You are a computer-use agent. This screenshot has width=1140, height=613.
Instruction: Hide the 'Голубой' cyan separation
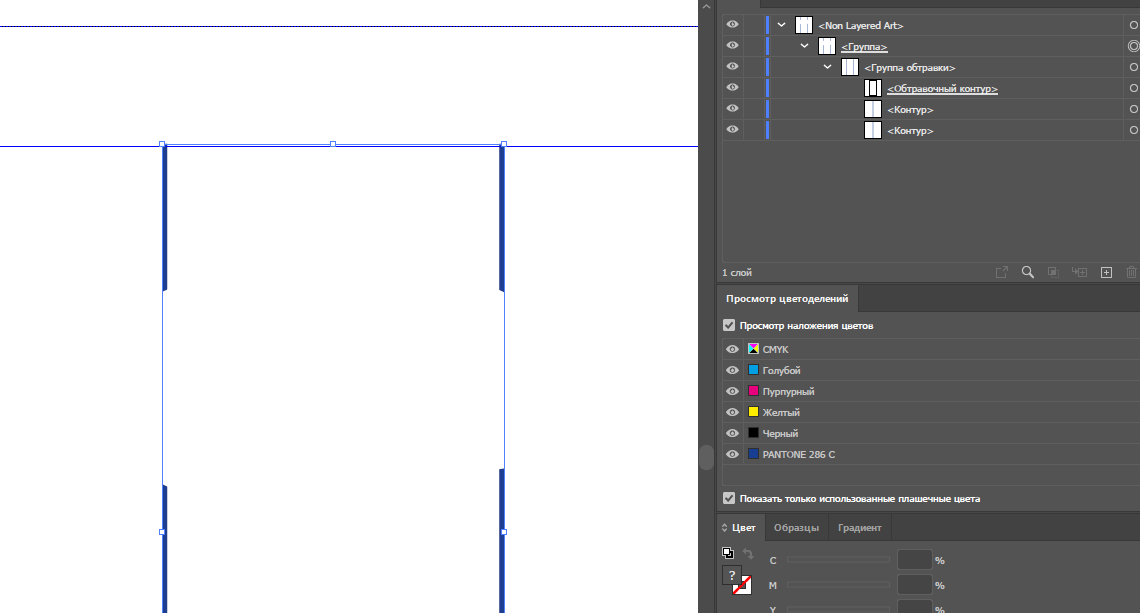tap(732, 370)
